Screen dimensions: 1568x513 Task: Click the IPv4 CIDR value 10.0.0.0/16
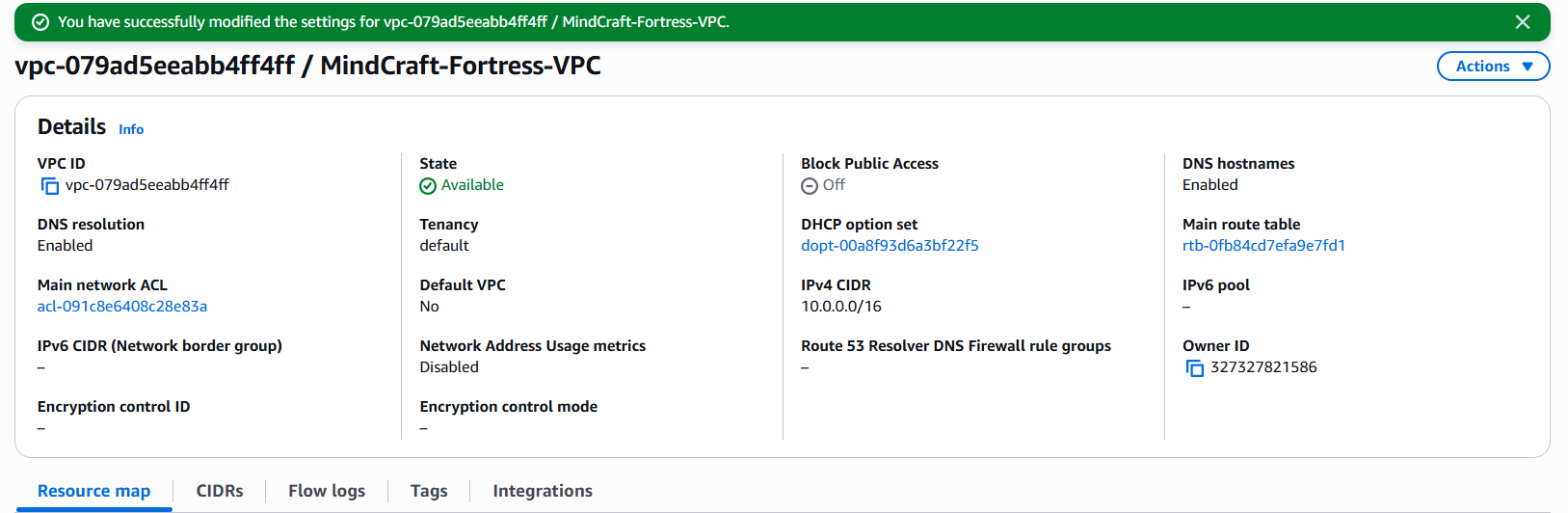(x=841, y=307)
